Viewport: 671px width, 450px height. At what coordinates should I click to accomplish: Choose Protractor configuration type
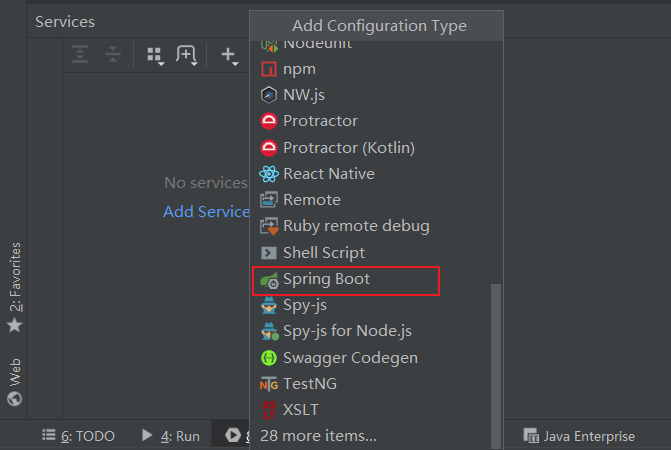pos(376,121)
